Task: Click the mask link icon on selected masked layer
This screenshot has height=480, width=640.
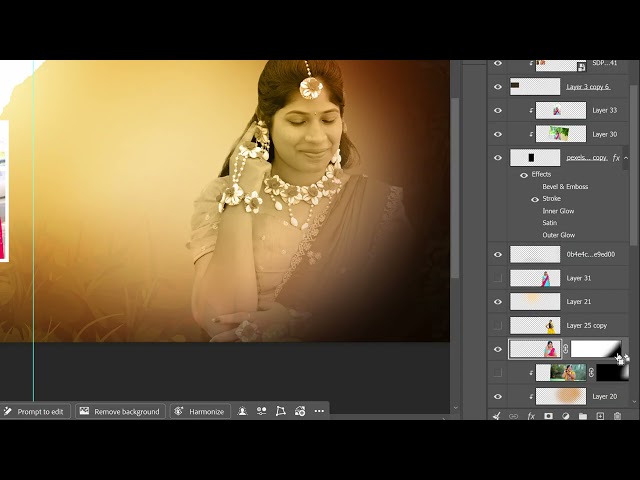Action: point(566,349)
